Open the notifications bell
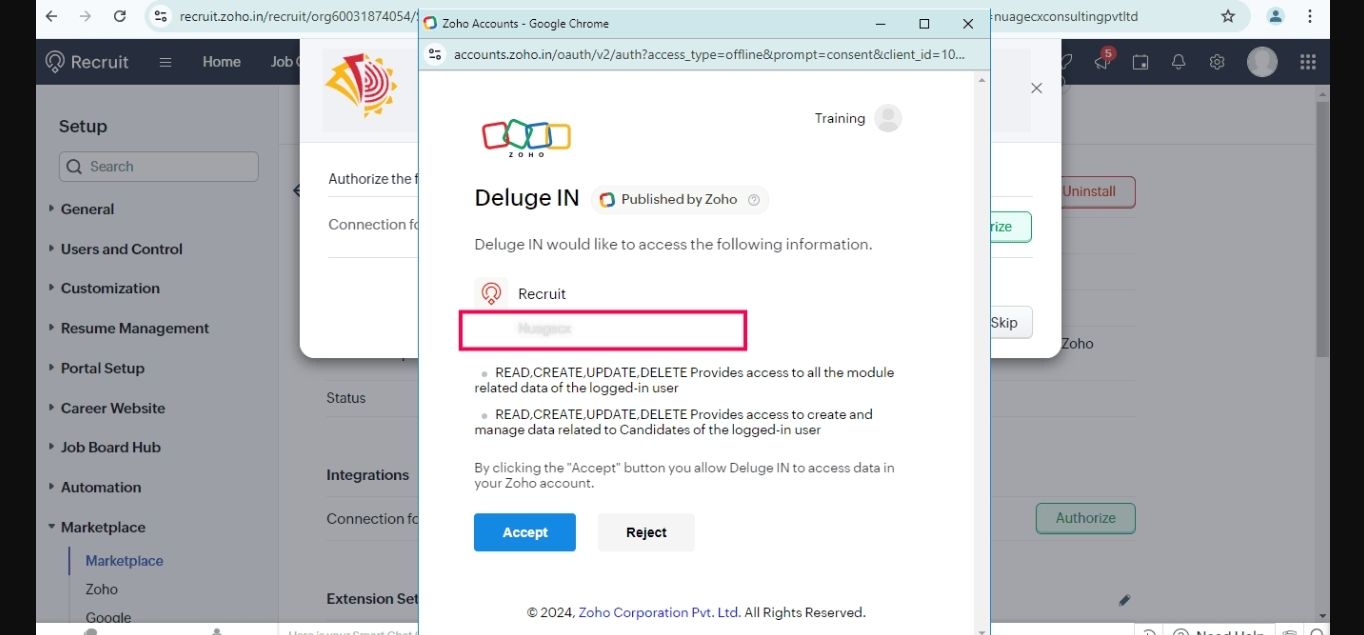Image resolution: width=1364 pixels, height=635 pixels. click(x=1178, y=62)
